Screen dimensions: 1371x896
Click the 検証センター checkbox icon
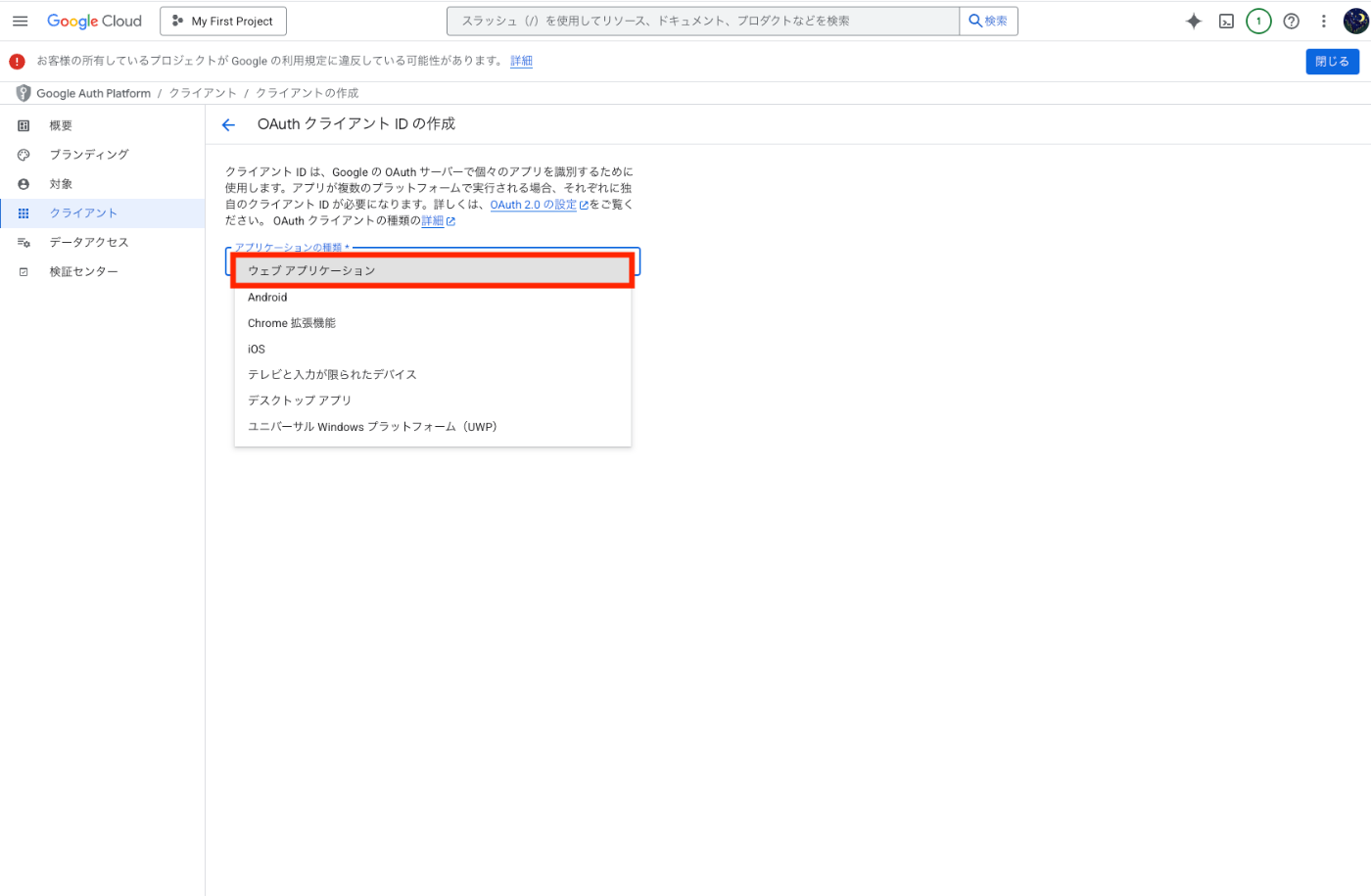click(24, 271)
